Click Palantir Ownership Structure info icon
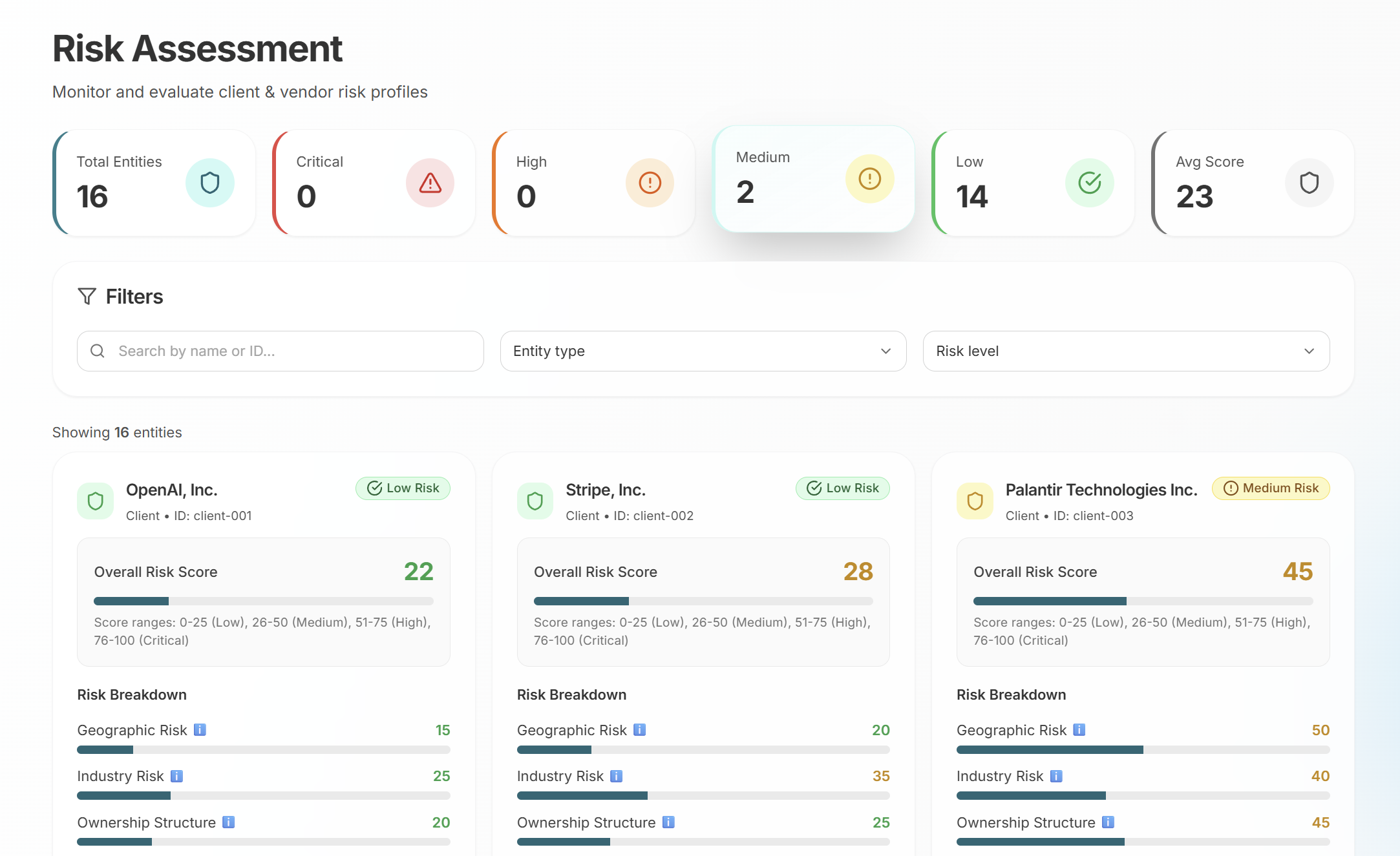Viewport: 1400px width, 856px height. pyautogui.click(x=1108, y=822)
